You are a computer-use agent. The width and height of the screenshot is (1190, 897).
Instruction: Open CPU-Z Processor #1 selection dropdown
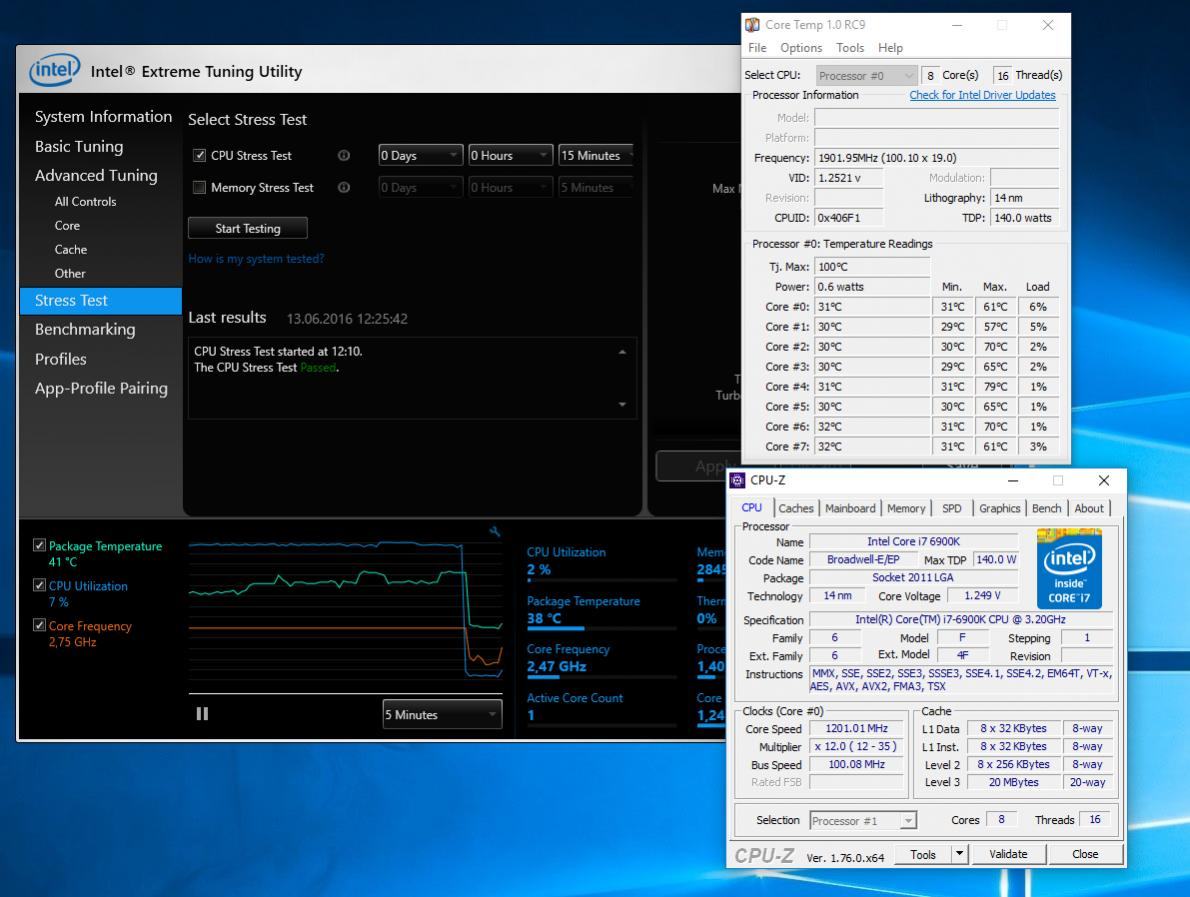(x=863, y=821)
